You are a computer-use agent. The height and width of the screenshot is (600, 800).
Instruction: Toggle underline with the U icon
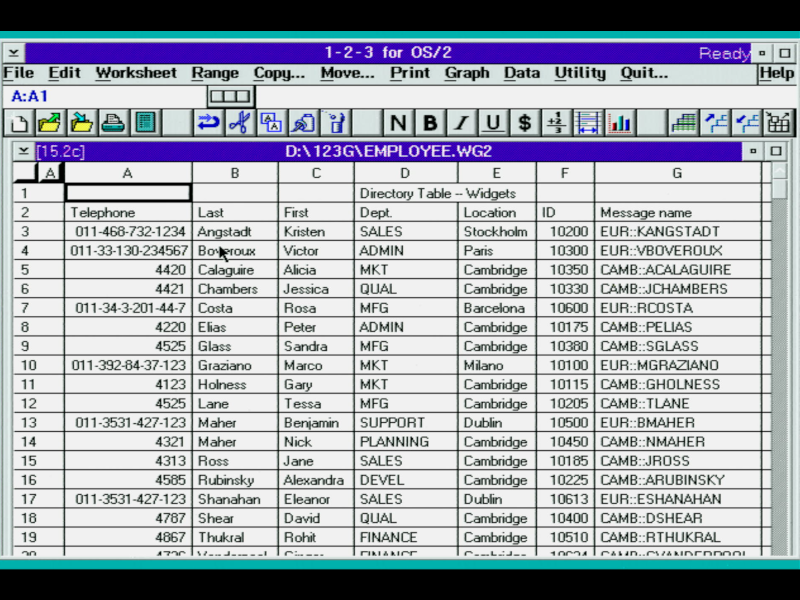(493, 123)
